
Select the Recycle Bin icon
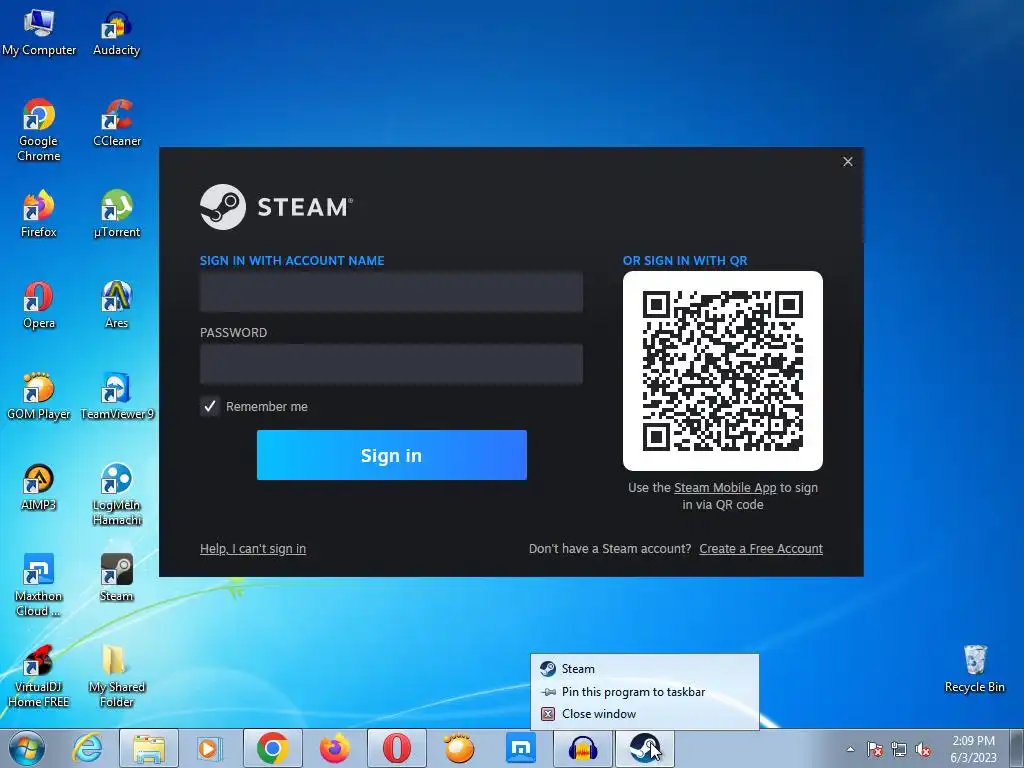coord(974,669)
